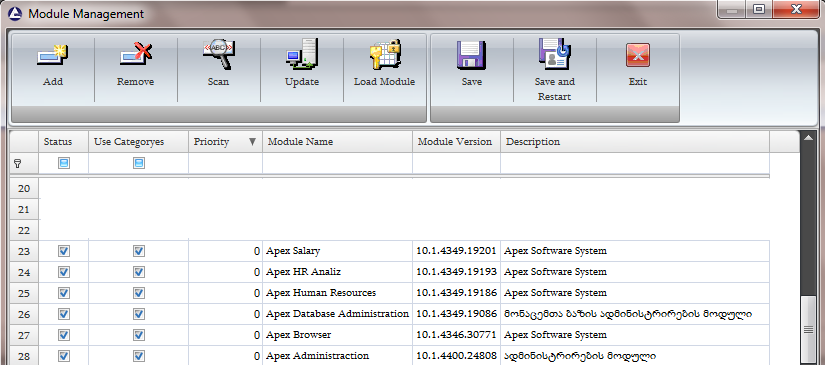Click version 10.1.4349.19193
Image resolution: width=825 pixels, height=365 pixels.
pyautogui.click(x=456, y=272)
